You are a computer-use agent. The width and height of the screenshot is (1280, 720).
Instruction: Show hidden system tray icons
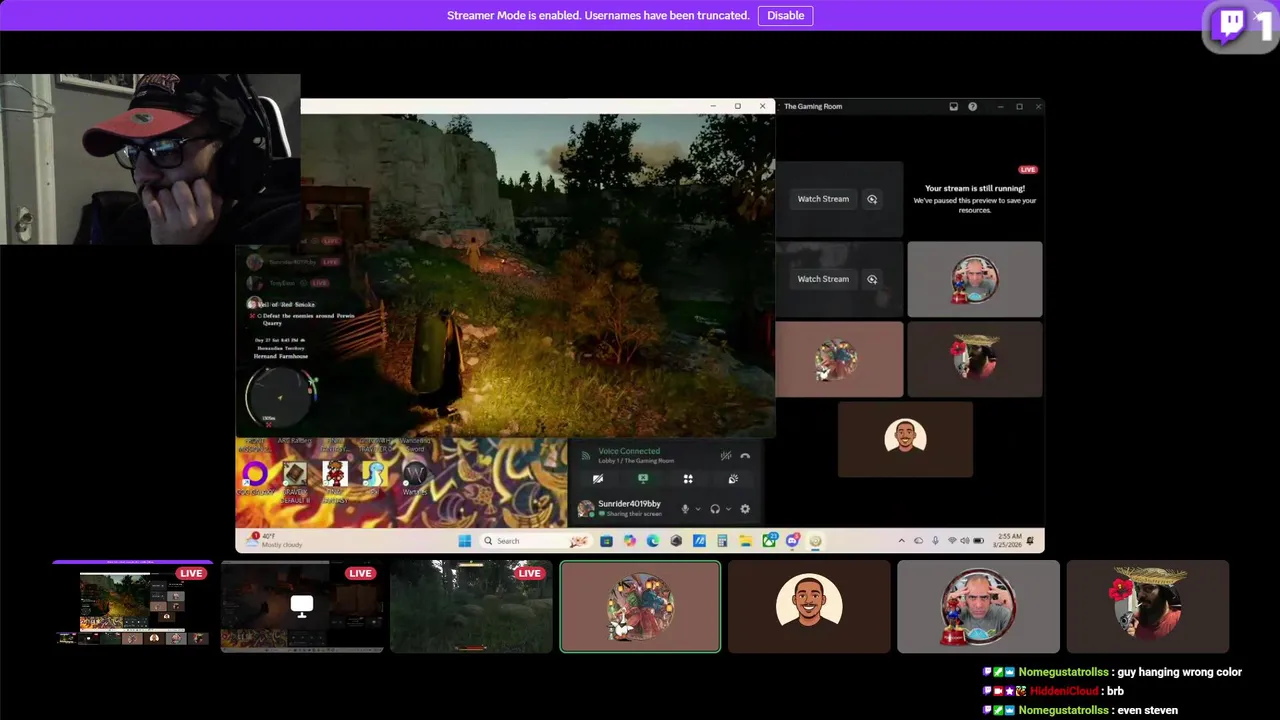point(902,541)
